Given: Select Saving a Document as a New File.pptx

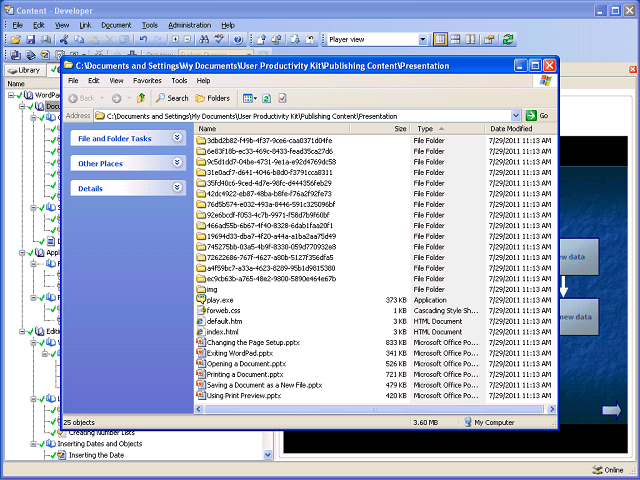Looking at the screenshot, I should (259, 385).
